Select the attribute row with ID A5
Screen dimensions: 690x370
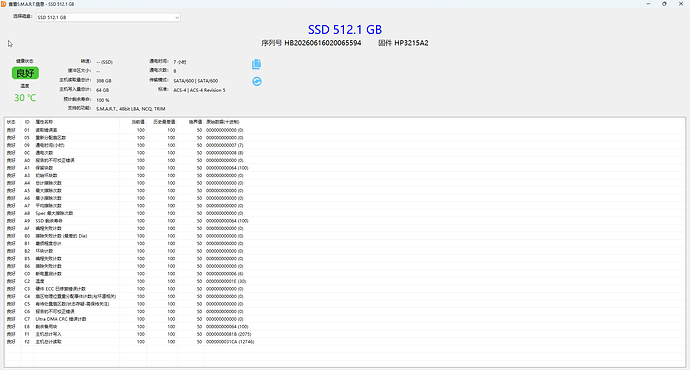345,190
